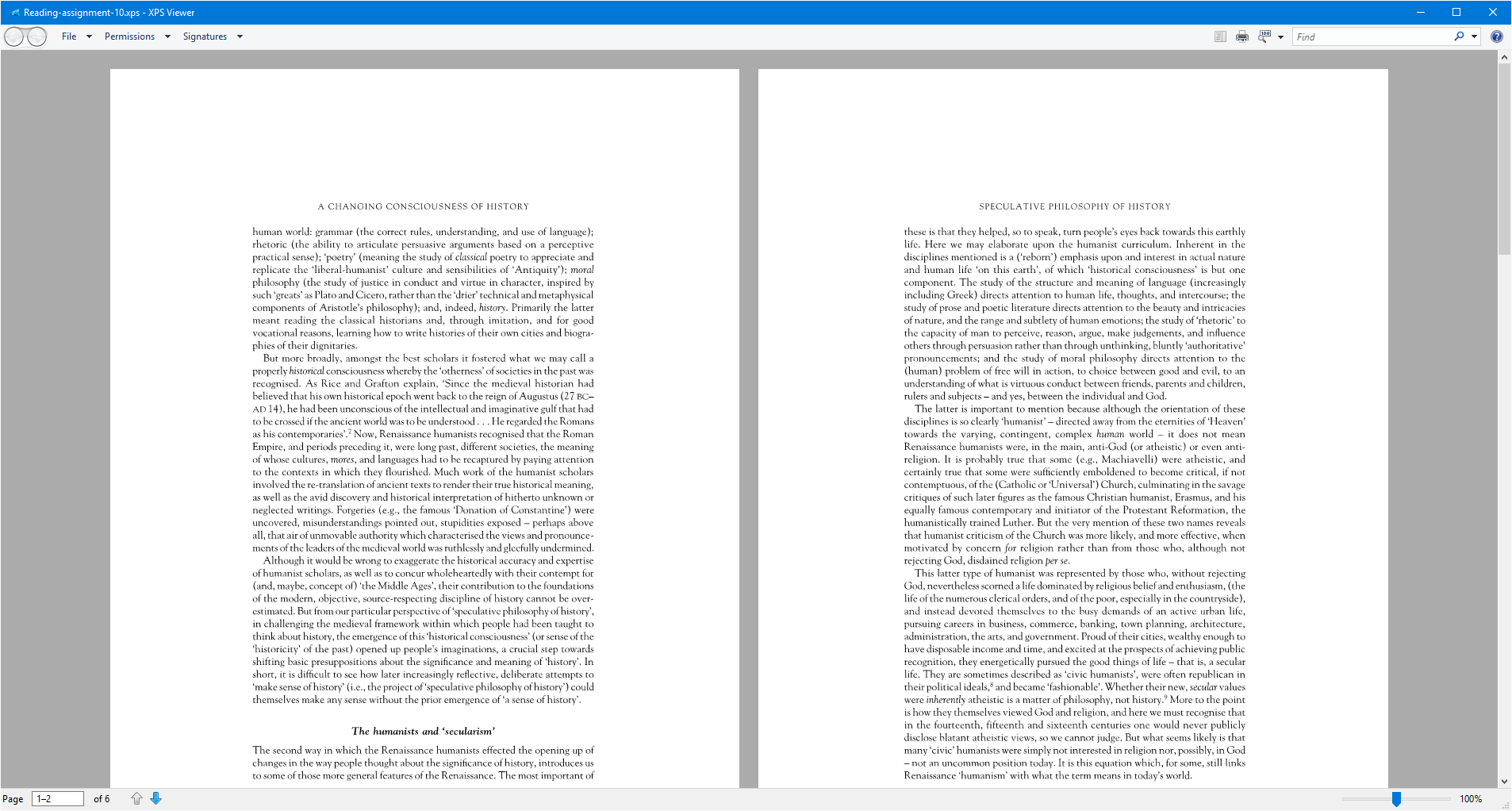Go to next page blue arrow

pyautogui.click(x=156, y=798)
